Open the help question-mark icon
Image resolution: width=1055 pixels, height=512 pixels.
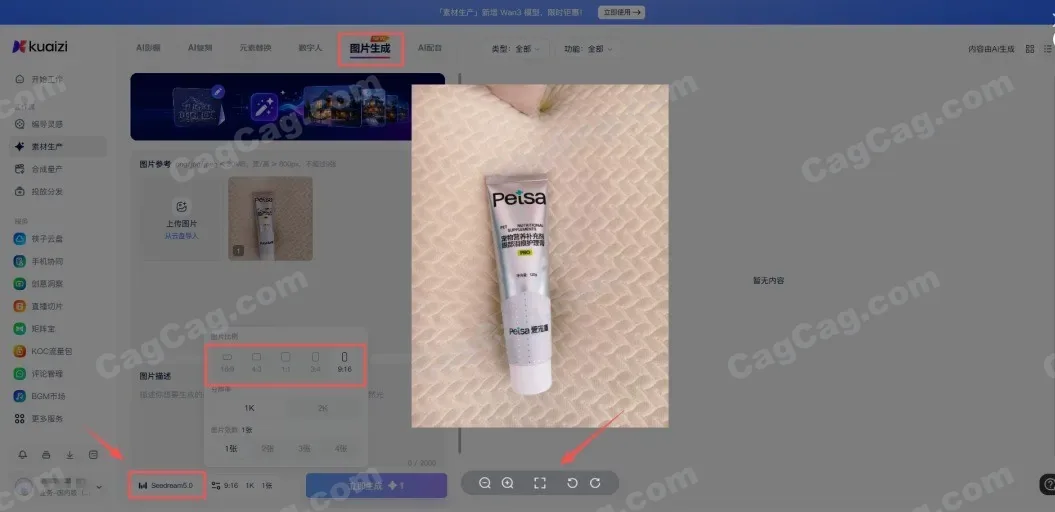[1047, 483]
